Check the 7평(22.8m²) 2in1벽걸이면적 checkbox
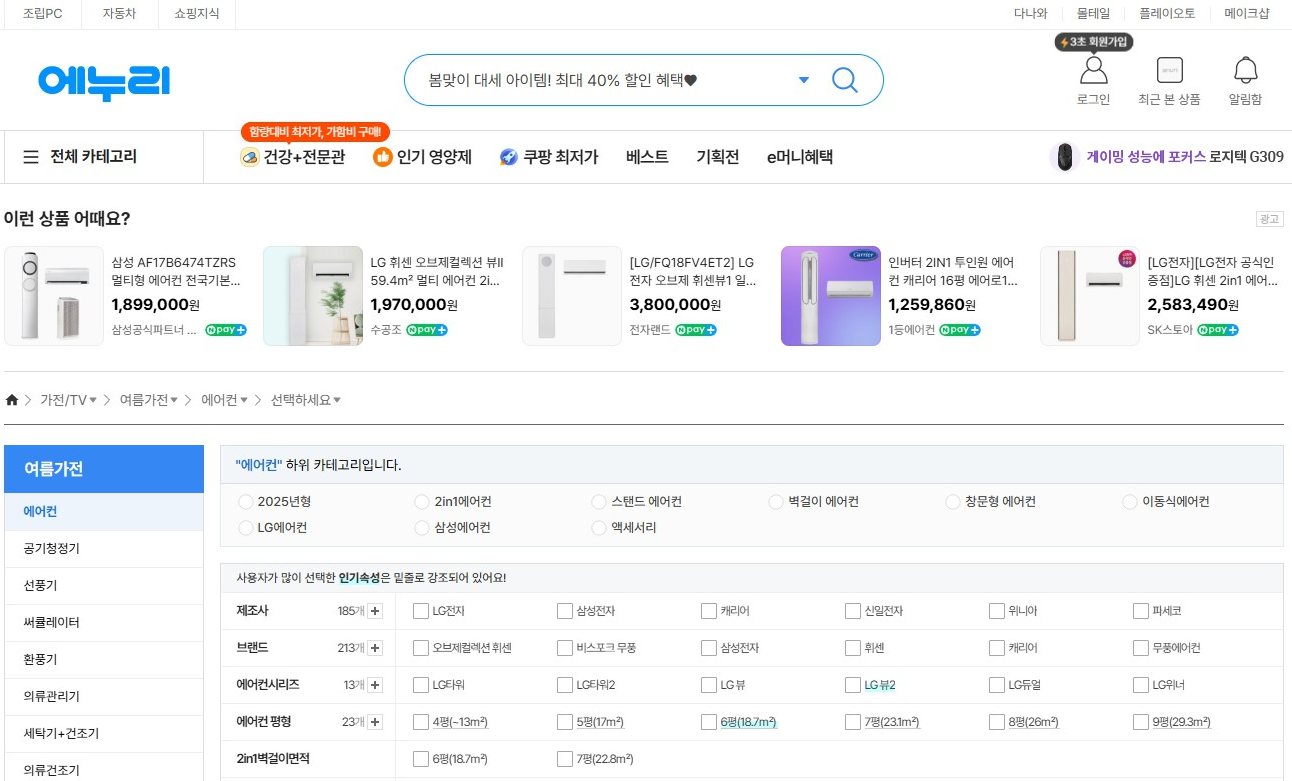1292x781 pixels. [564, 759]
